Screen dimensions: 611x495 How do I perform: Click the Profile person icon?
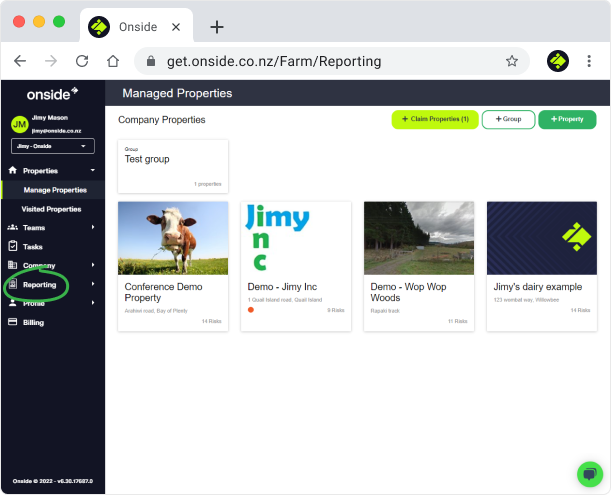[12, 303]
